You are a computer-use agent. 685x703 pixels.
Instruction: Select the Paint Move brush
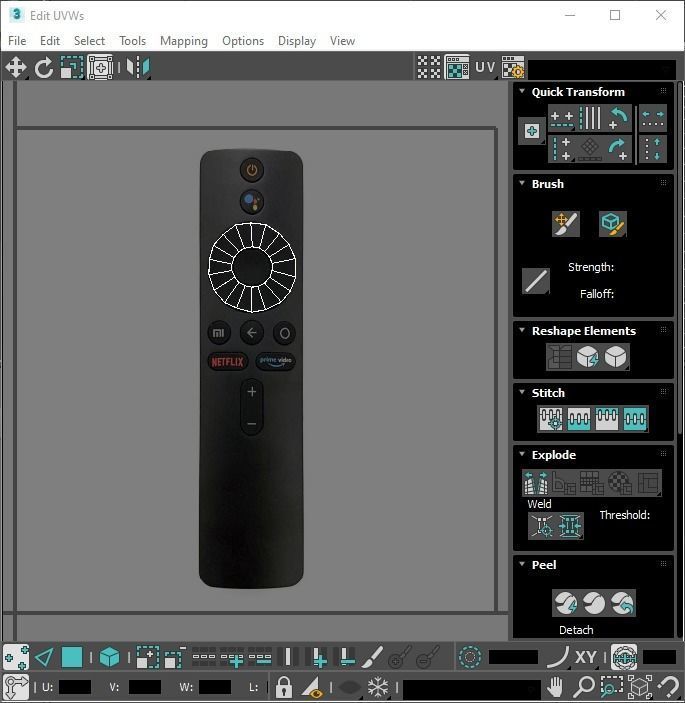point(566,223)
